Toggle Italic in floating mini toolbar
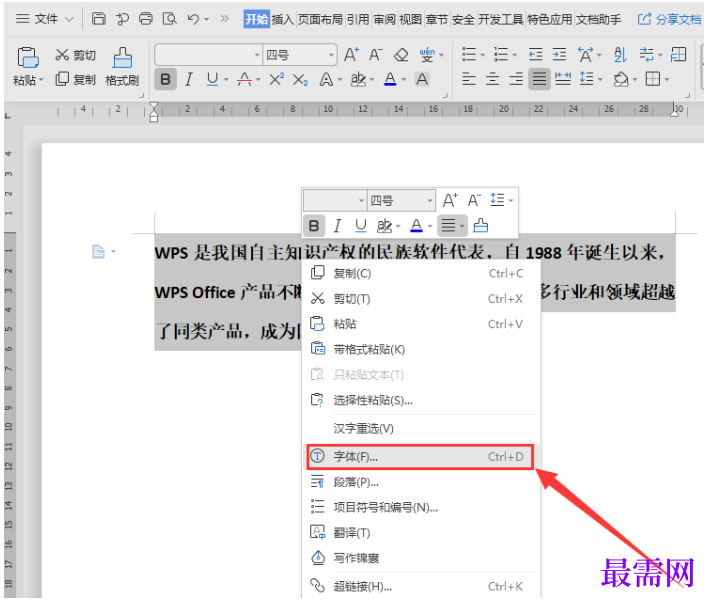 337,226
